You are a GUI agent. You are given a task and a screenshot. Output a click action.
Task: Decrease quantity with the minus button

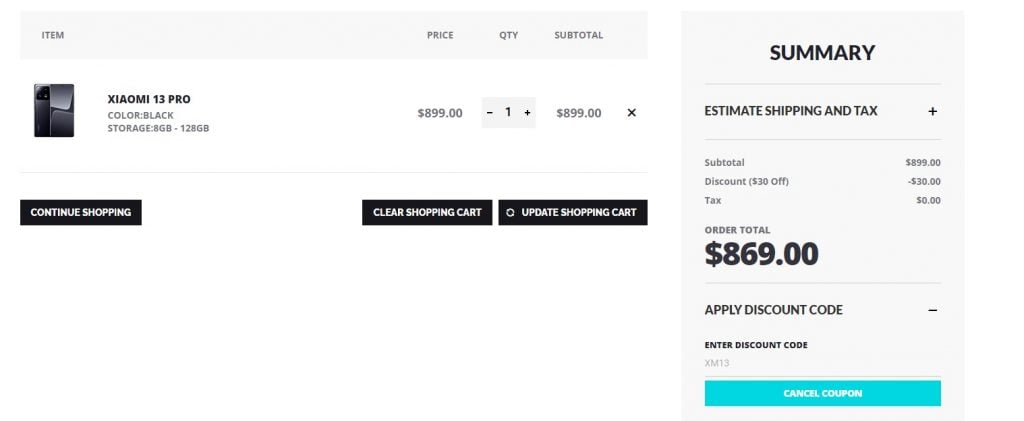(x=490, y=113)
